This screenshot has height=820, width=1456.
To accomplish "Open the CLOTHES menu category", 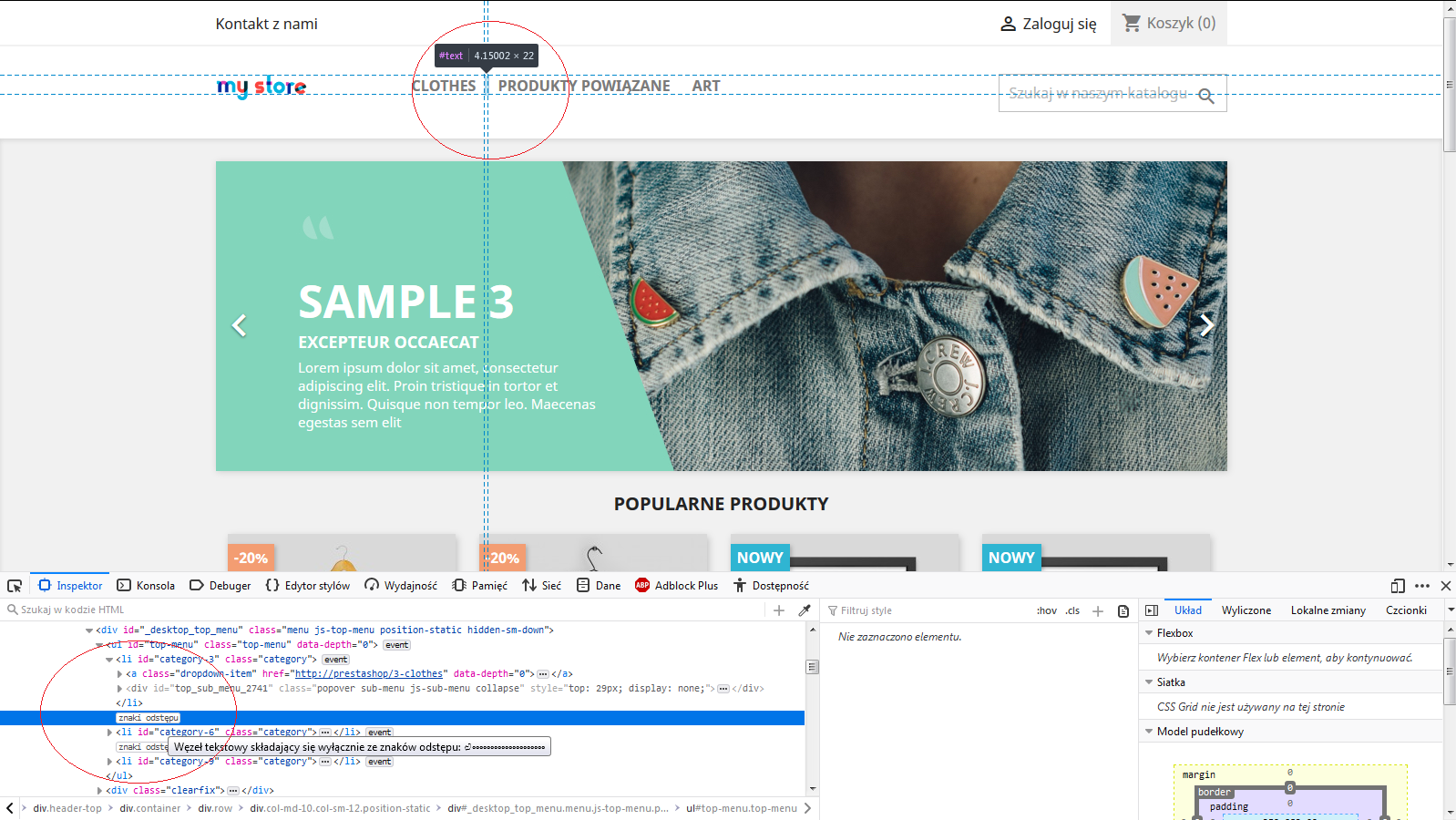I will pos(444,86).
